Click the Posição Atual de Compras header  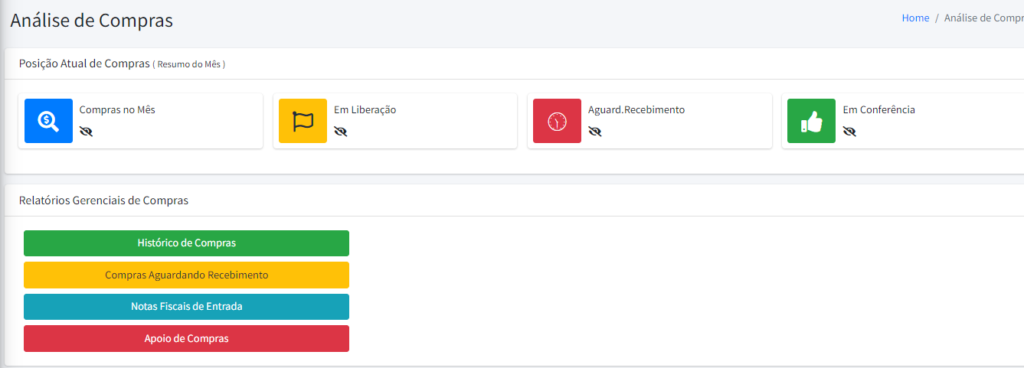tap(84, 64)
